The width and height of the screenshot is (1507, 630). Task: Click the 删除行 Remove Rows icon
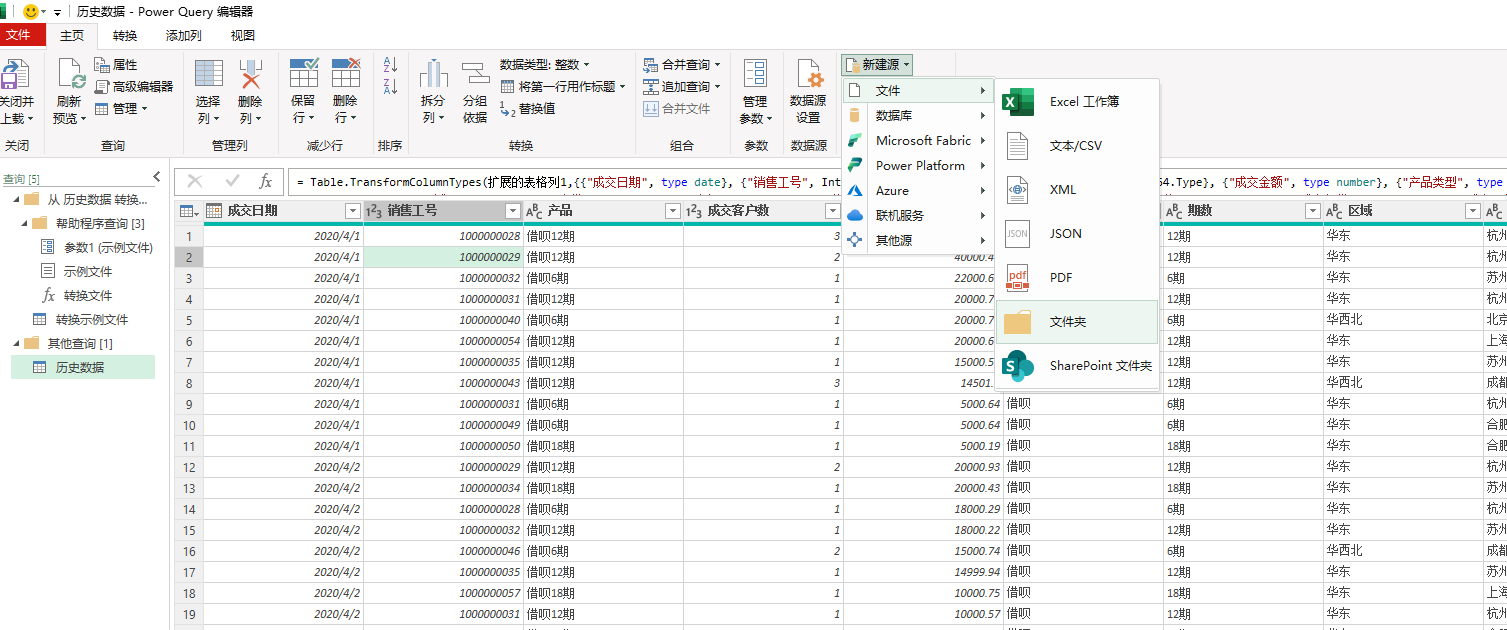(x=346, y=74)
